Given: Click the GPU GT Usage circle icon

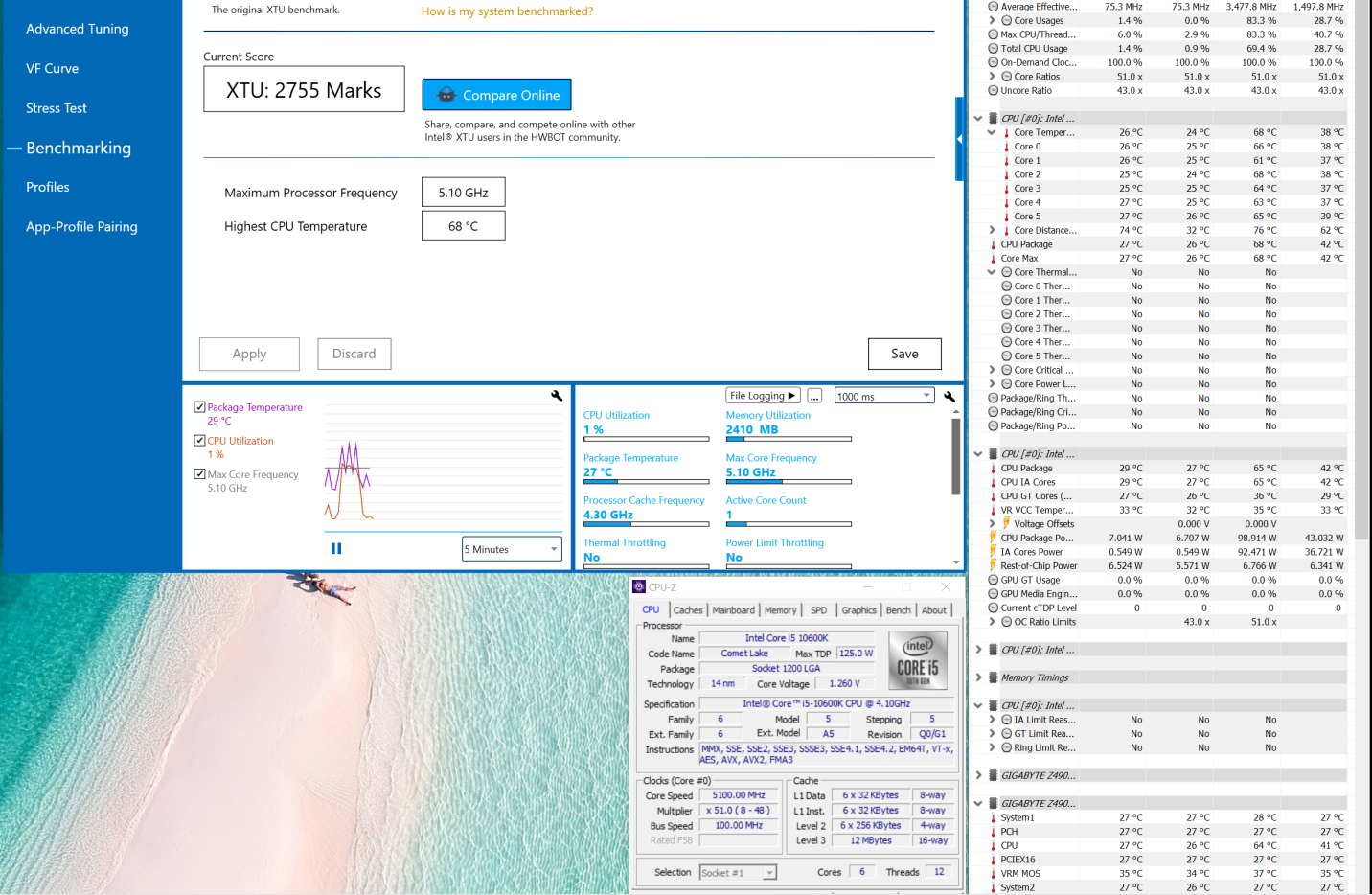Looking at the screenshot, I should [994, 580].
